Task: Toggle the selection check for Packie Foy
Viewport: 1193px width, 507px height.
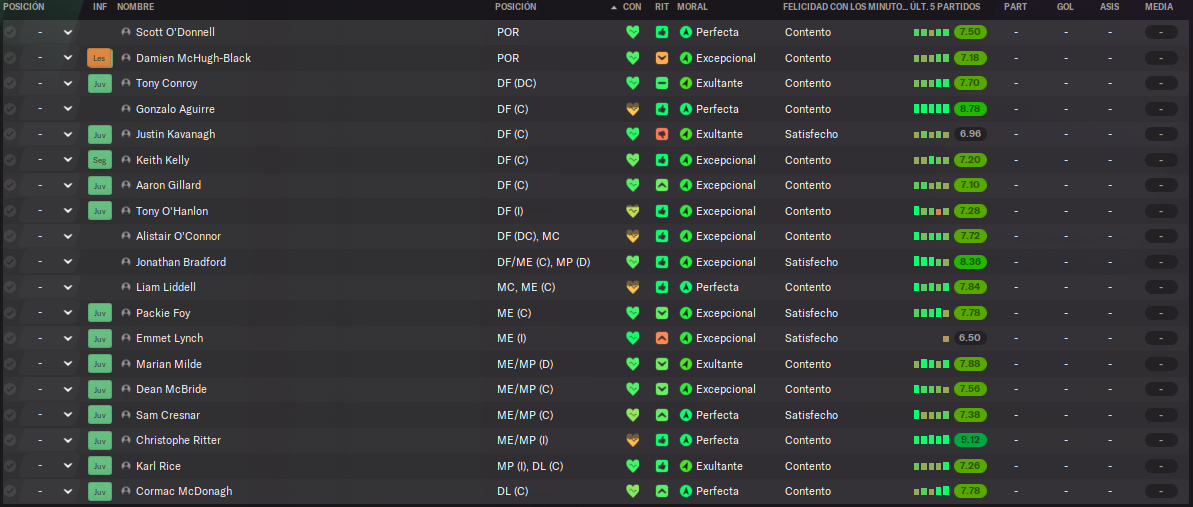Action: click(x=10, y=313)
